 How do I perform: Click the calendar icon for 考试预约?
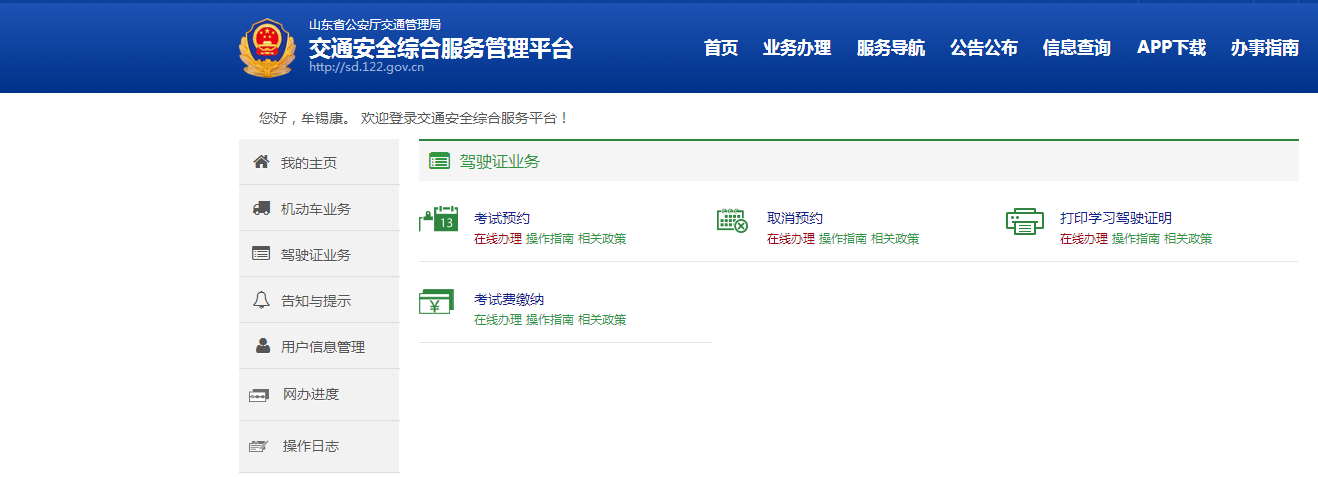click(438, 220)
